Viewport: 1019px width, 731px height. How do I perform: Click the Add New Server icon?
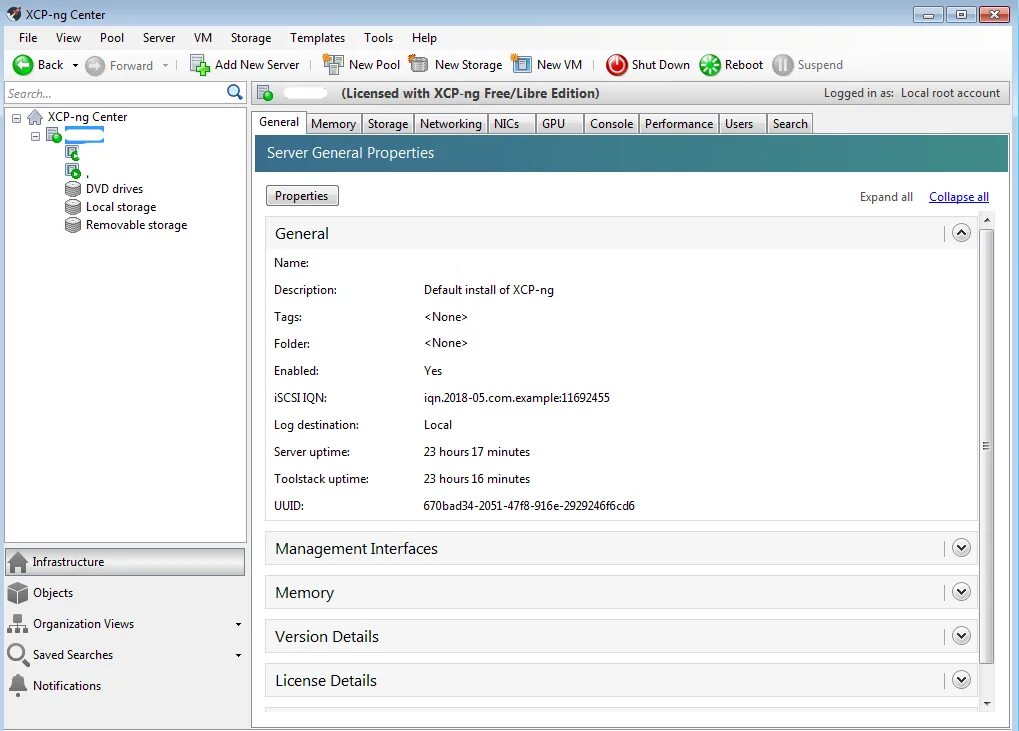200,65
